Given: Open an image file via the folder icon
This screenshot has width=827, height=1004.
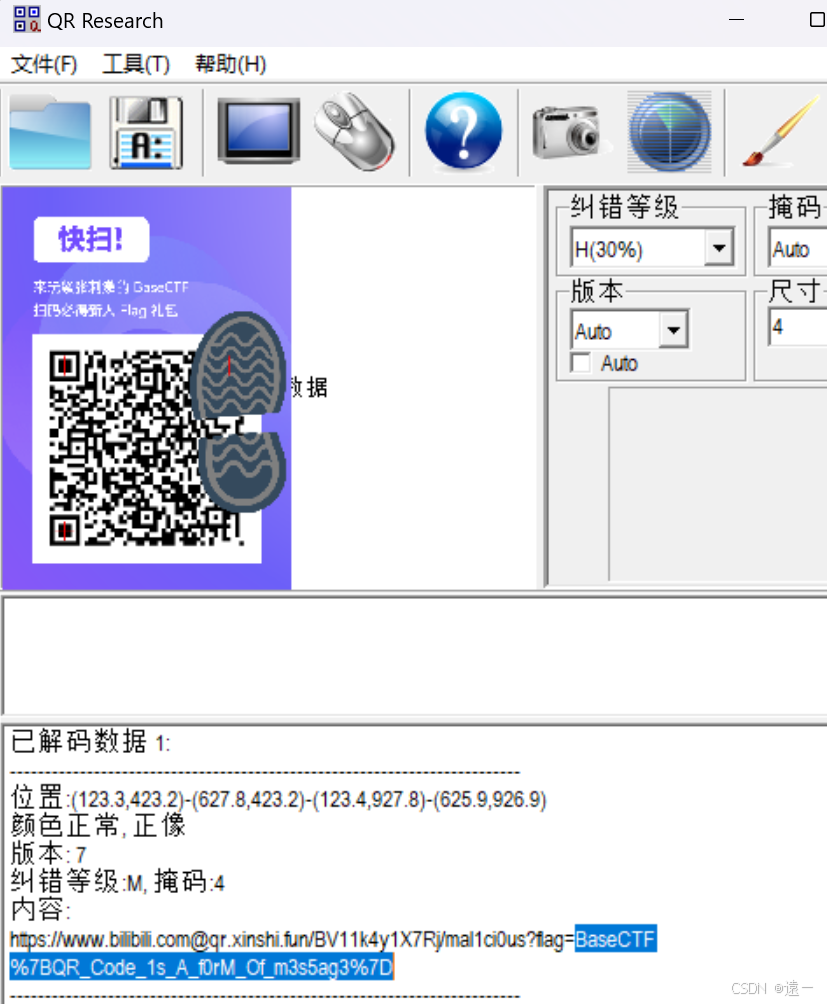Looking at the screenshot, I should 50,131.
